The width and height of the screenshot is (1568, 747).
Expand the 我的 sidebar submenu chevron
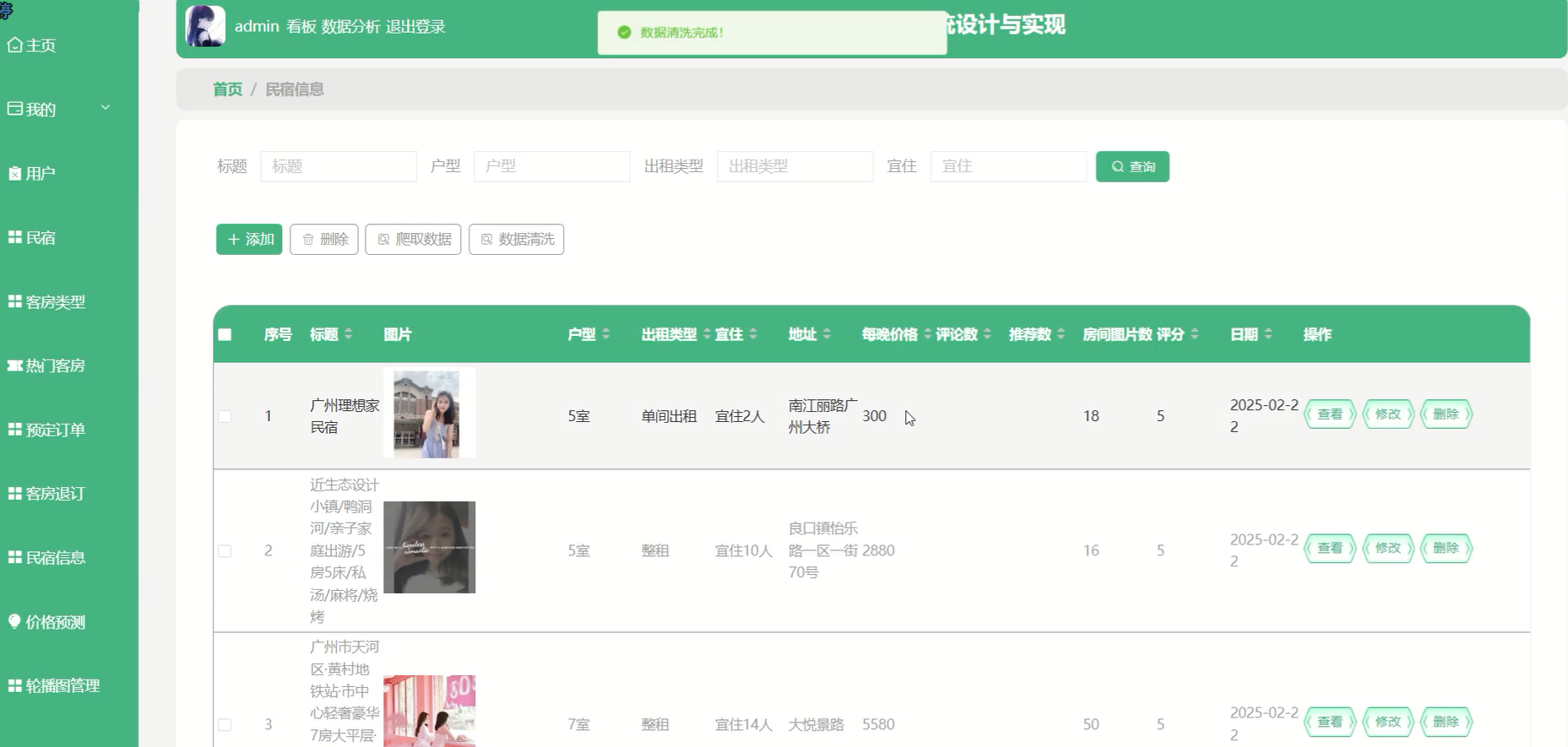[106, 107]
